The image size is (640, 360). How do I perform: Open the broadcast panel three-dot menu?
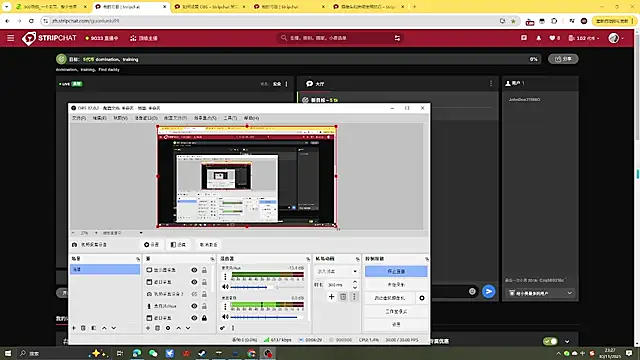coord(286,84)
